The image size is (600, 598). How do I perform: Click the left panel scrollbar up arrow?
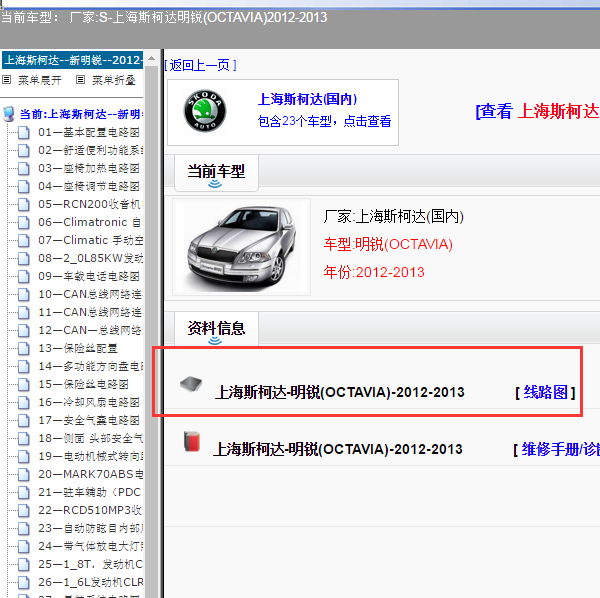(152, 58)
